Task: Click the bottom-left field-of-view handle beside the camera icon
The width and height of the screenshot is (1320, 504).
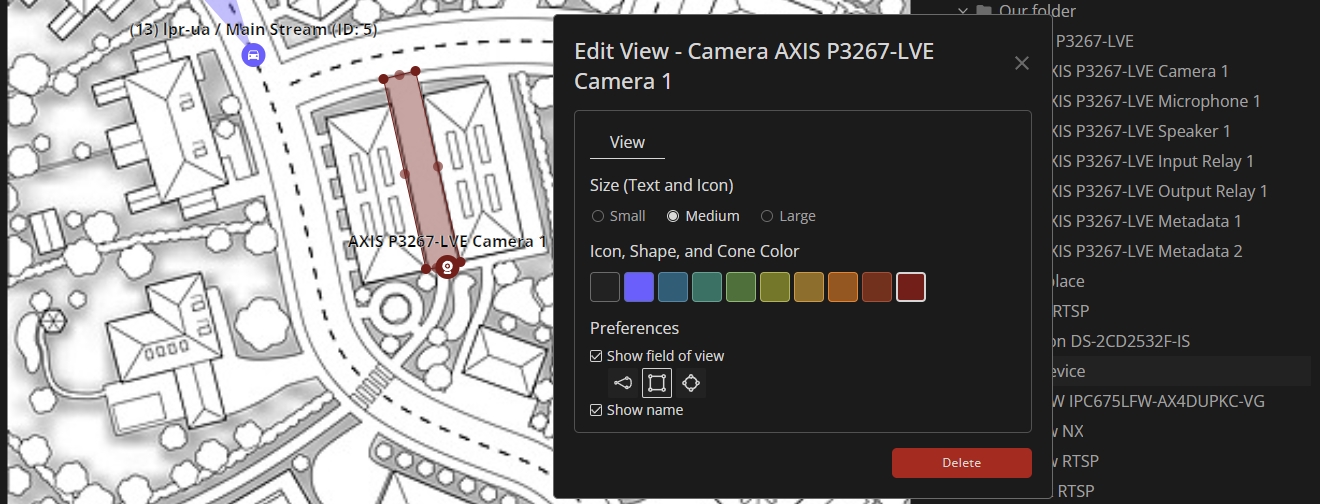Action: (426, 268)
